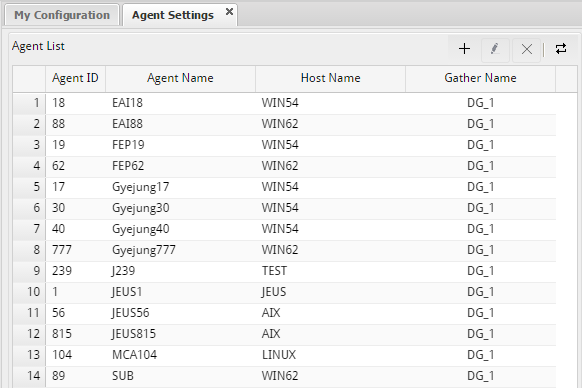Switch to the My Configuration tab
Screen dimensions: 582x388
coord(62,15)
